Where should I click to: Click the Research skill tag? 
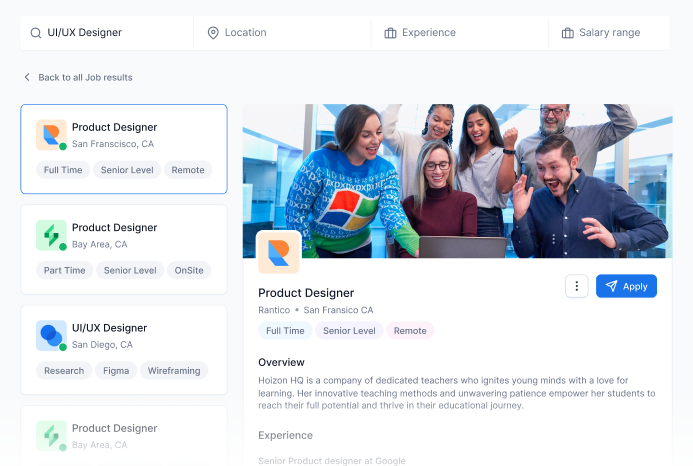64,371
